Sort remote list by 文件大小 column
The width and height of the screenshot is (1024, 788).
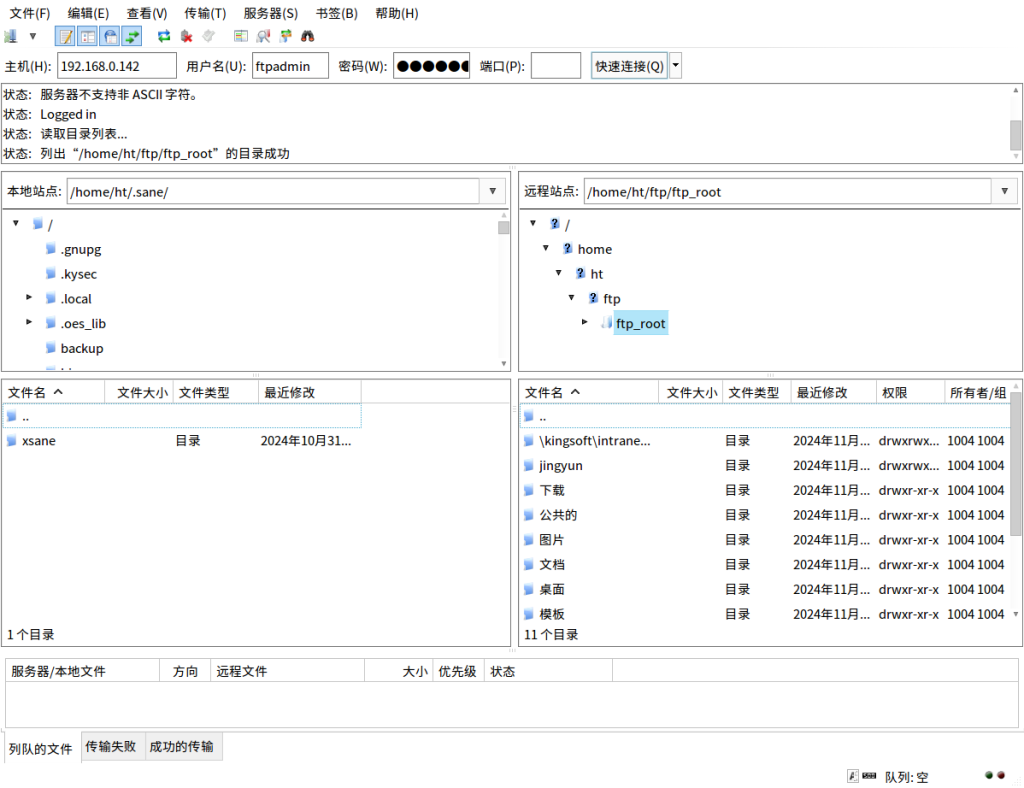coord(691,392)
